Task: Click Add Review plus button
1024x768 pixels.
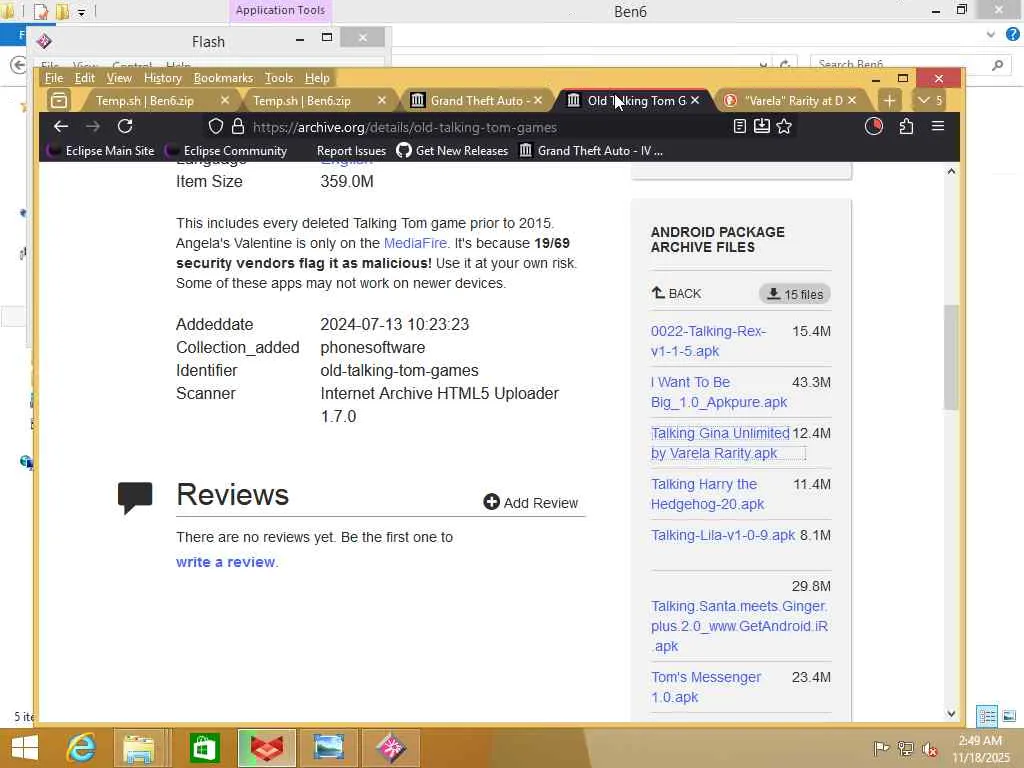Action: (530, 502)
